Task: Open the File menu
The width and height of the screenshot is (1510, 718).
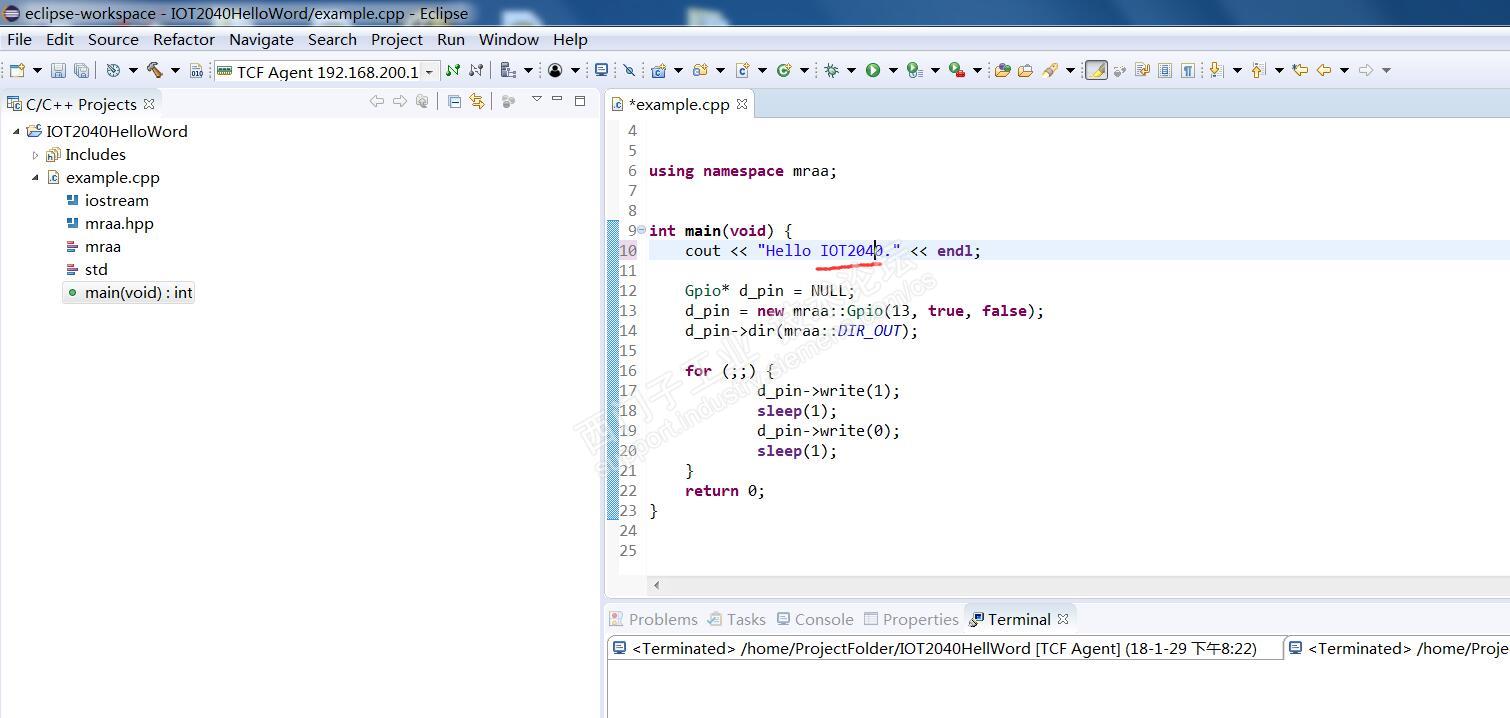Action: click(x=19, y=39)
